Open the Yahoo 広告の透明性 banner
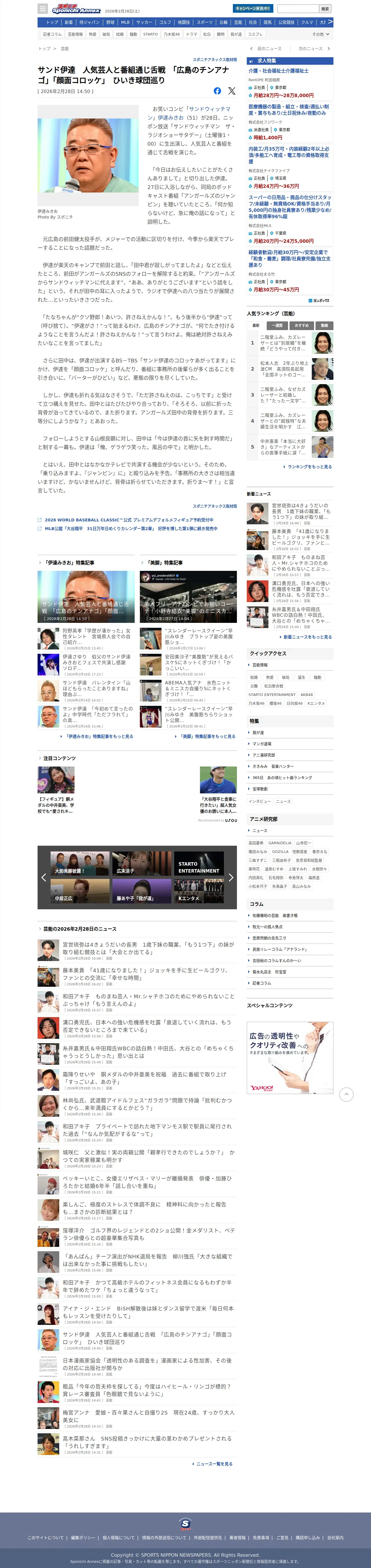This screenshot has width=371, height=1568. click(x=290, y=1057)
